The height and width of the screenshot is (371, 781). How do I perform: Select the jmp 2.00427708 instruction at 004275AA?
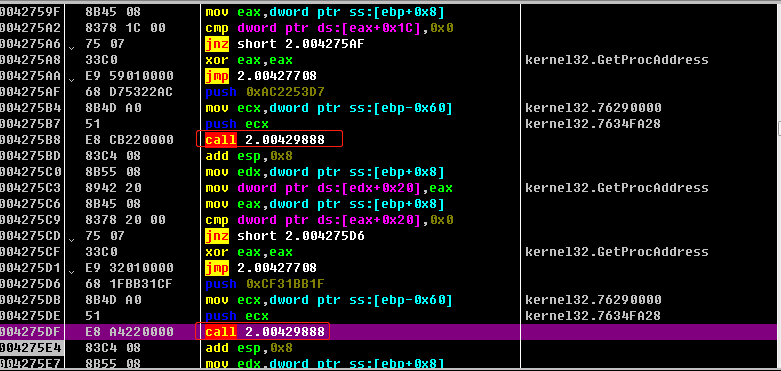click(x=261, y=76)
